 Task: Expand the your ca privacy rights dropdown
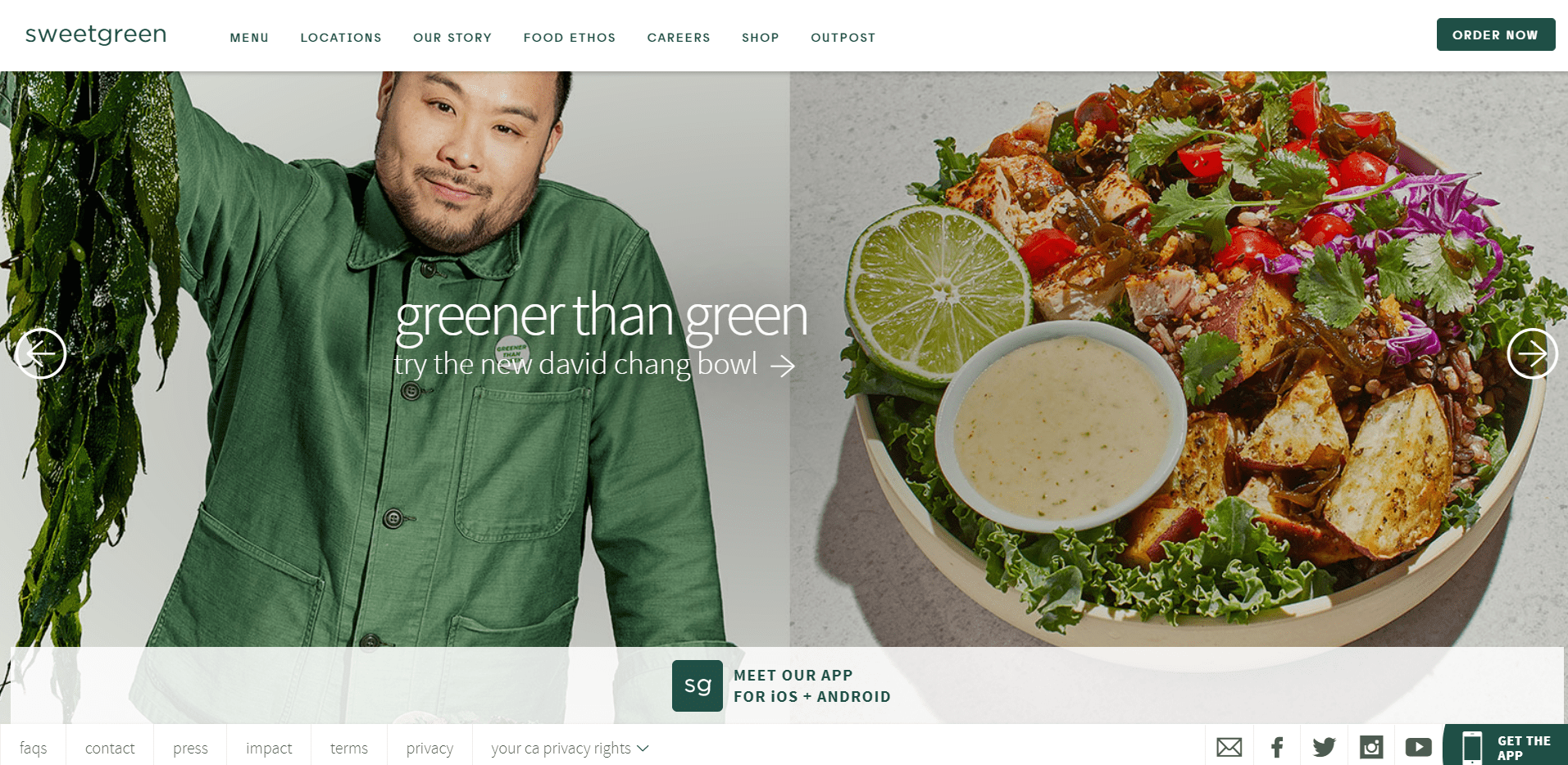[x=570, y=748]
